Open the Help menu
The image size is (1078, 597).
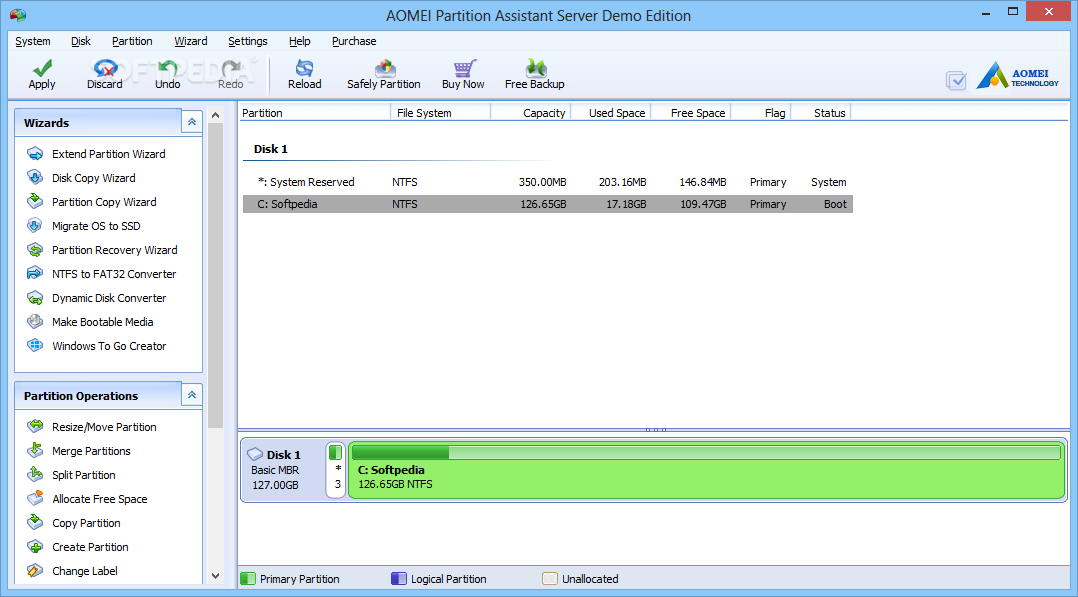tap(299, 41)
